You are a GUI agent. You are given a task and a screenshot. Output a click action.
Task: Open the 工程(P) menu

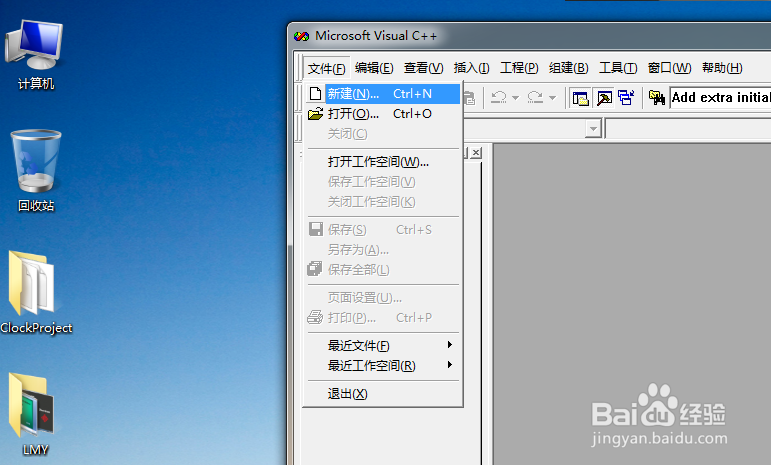[519, 68]
